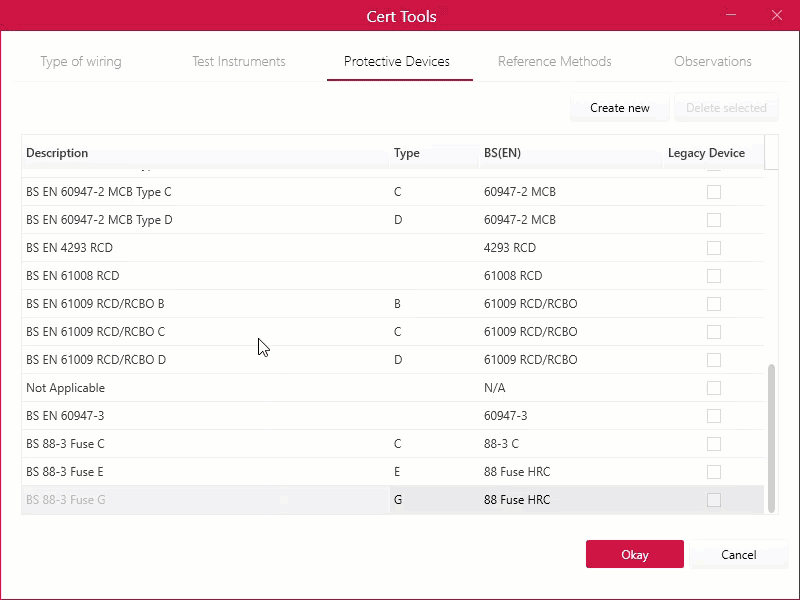This screenshot has width=800, height=600.
Task: Go to the Reference Methods tab
Action: pyautogui.click(x=555, y=62)
